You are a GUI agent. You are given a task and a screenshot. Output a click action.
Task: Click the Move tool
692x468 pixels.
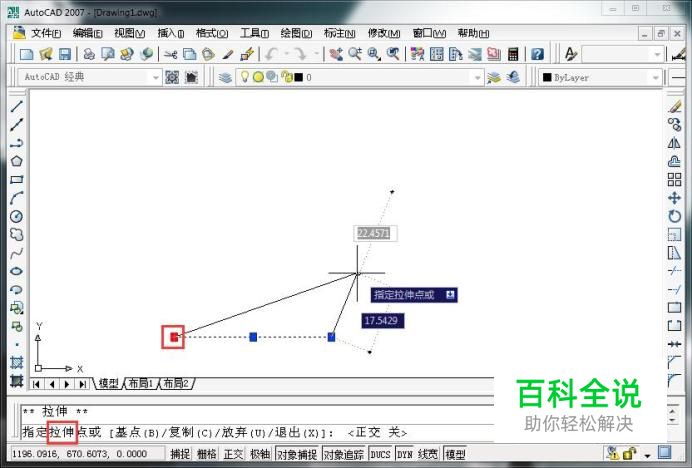pyautogui.click(x=674, y=198)
